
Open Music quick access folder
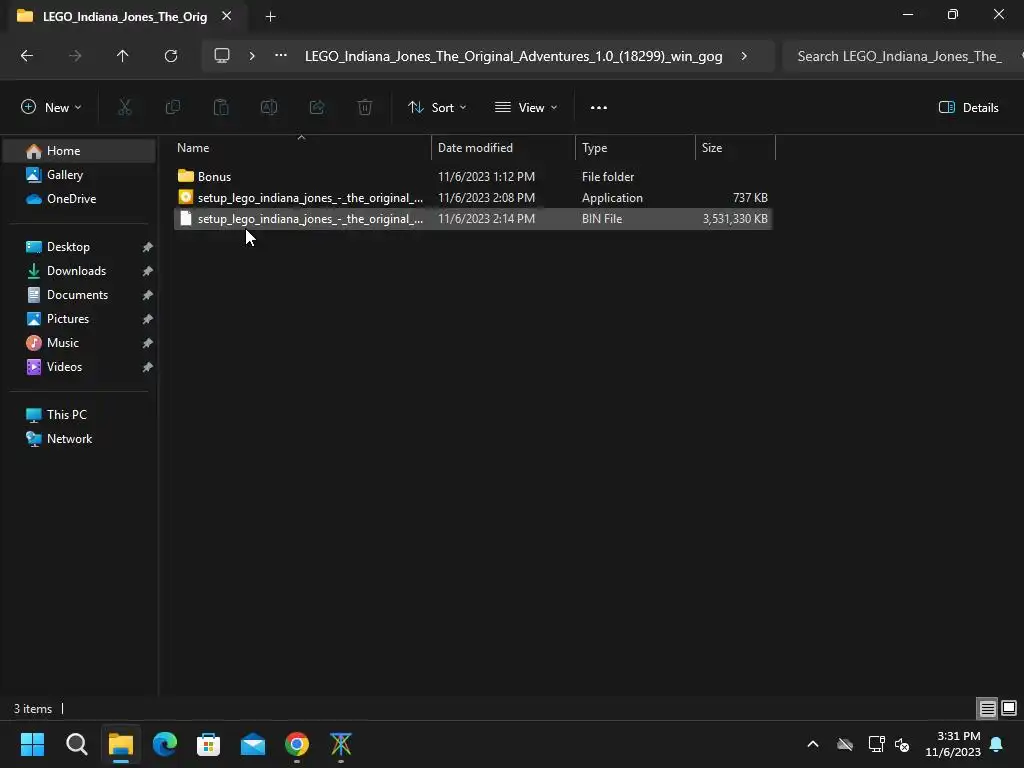tap(80, 343)
